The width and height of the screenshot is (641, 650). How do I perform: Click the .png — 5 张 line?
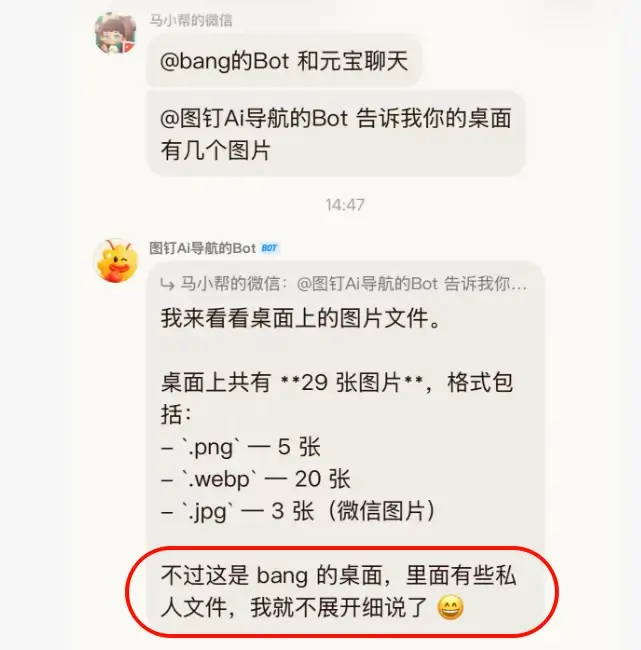(241, 447)
